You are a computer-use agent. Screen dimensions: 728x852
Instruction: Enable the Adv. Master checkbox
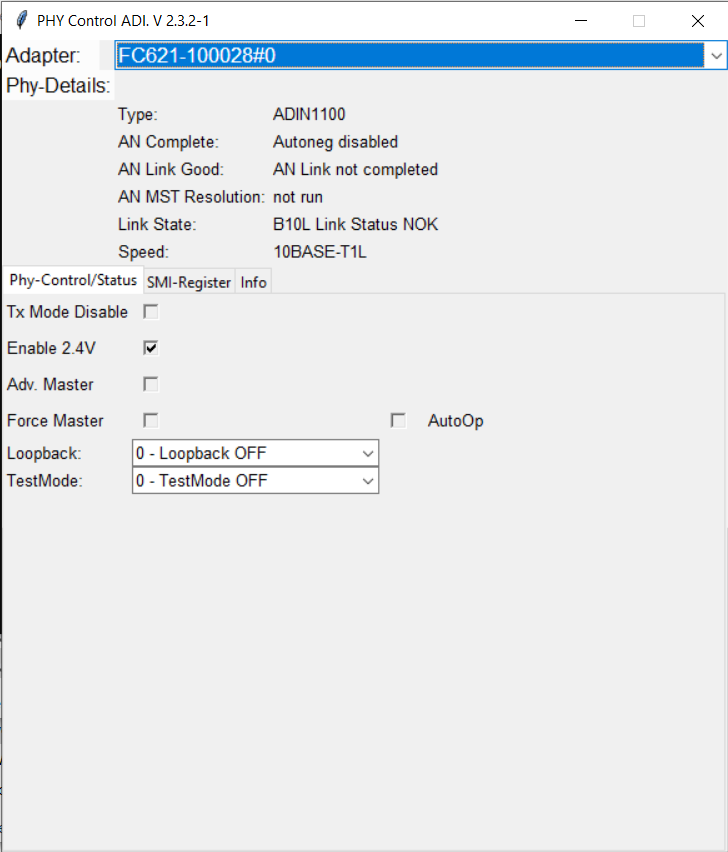click(150, 384)
